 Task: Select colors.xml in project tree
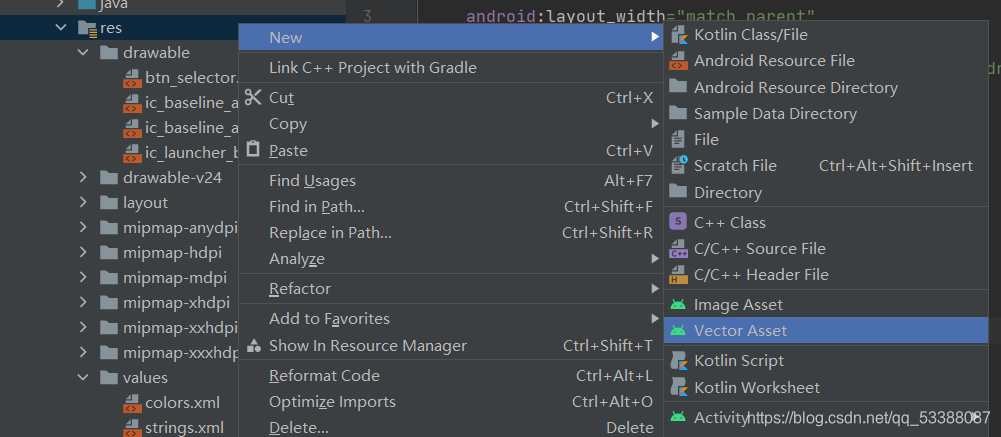[x=182, y=403]
